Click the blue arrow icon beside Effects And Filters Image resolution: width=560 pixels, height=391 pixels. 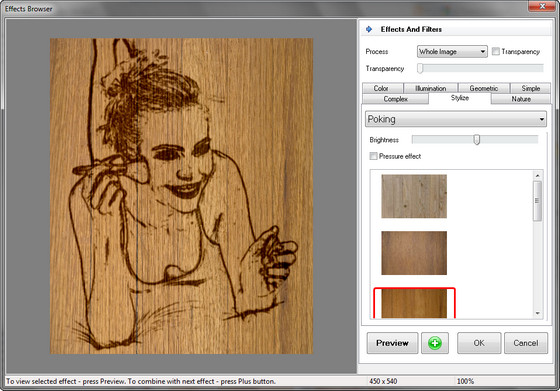click(369, 29)
